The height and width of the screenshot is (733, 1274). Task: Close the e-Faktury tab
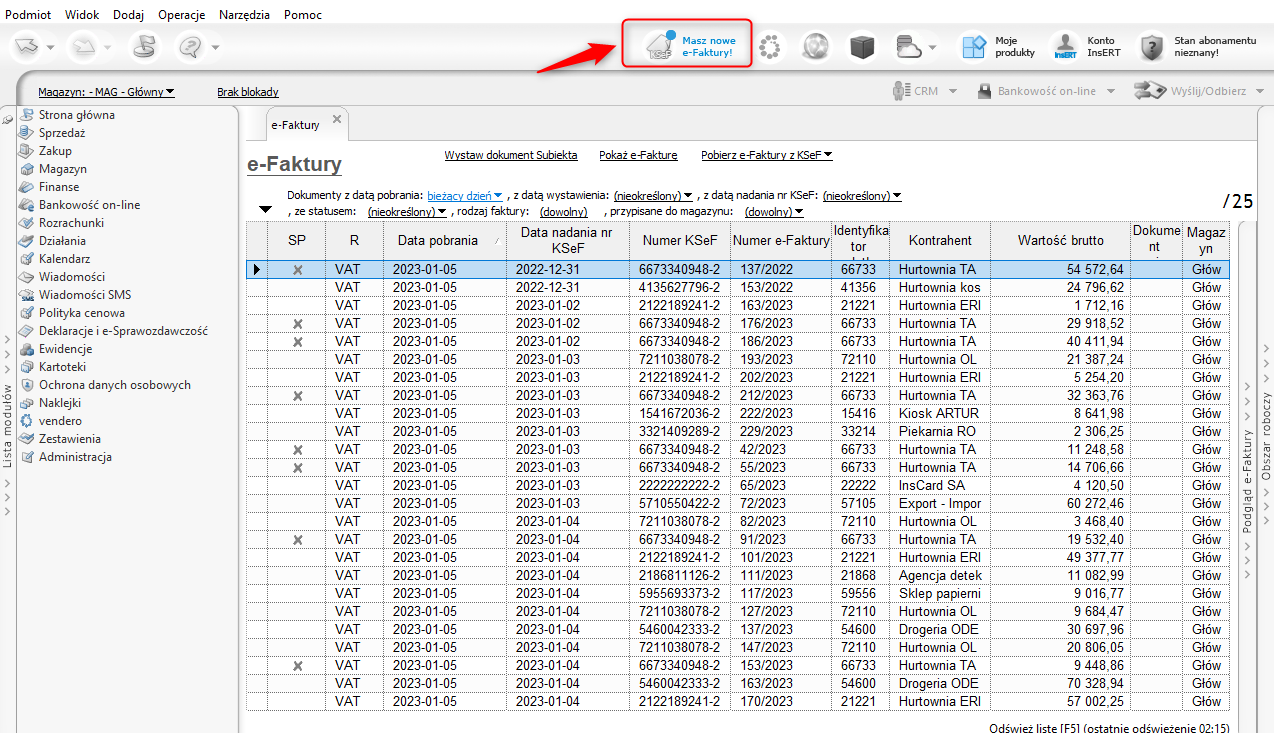[x=337, y=120]
